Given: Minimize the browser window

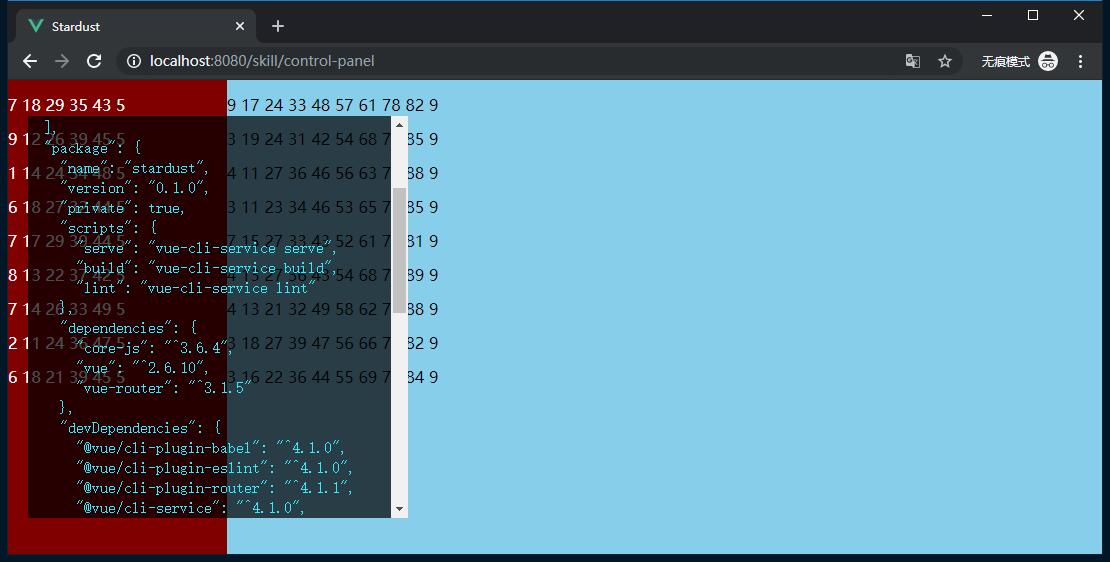Looking at the screenshot, I should tap(987, 15).
